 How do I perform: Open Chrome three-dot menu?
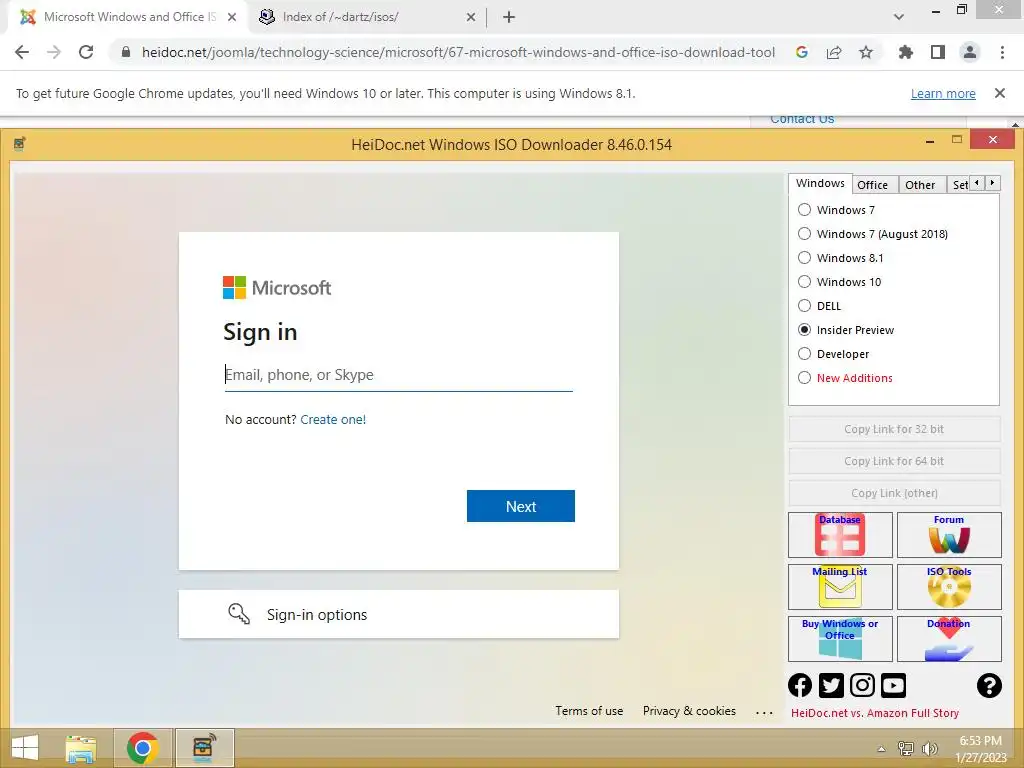point(1002,52)
